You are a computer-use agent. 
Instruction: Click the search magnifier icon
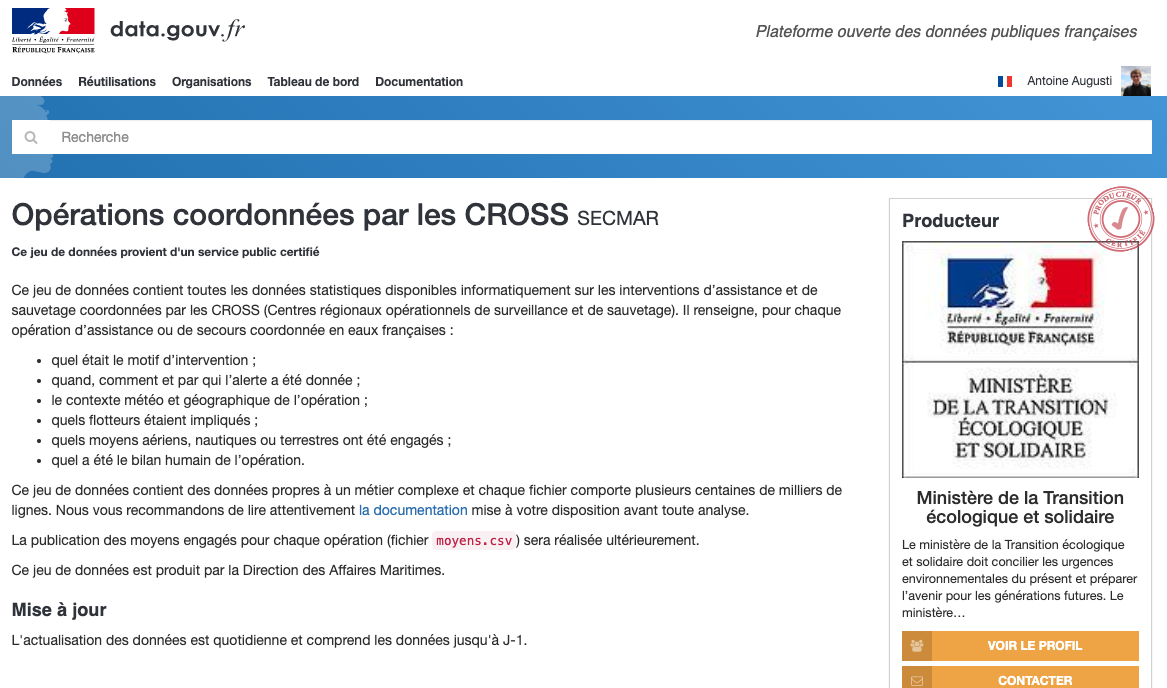31,138
